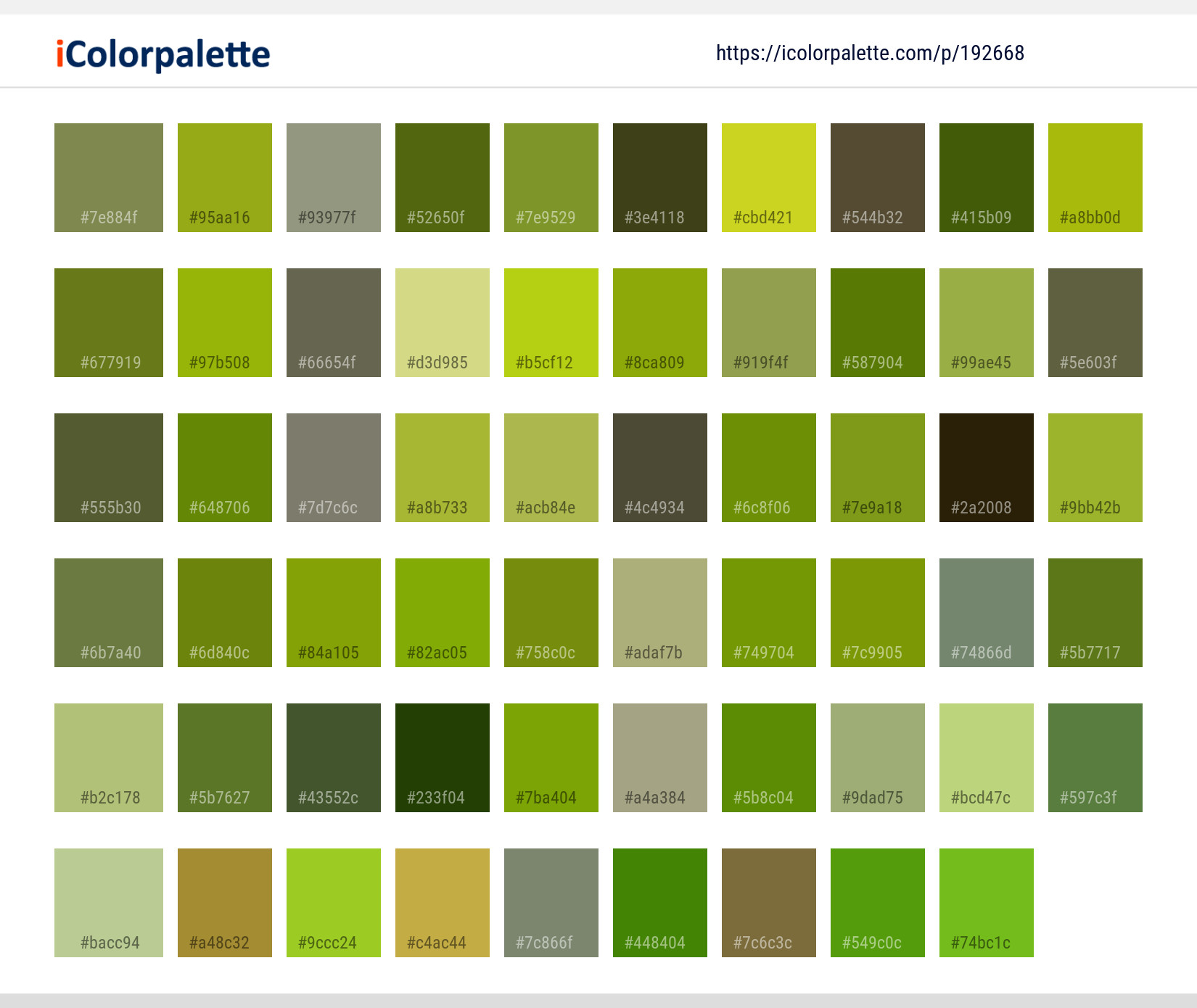Pick swatch #5b7717

(1095, 613)
